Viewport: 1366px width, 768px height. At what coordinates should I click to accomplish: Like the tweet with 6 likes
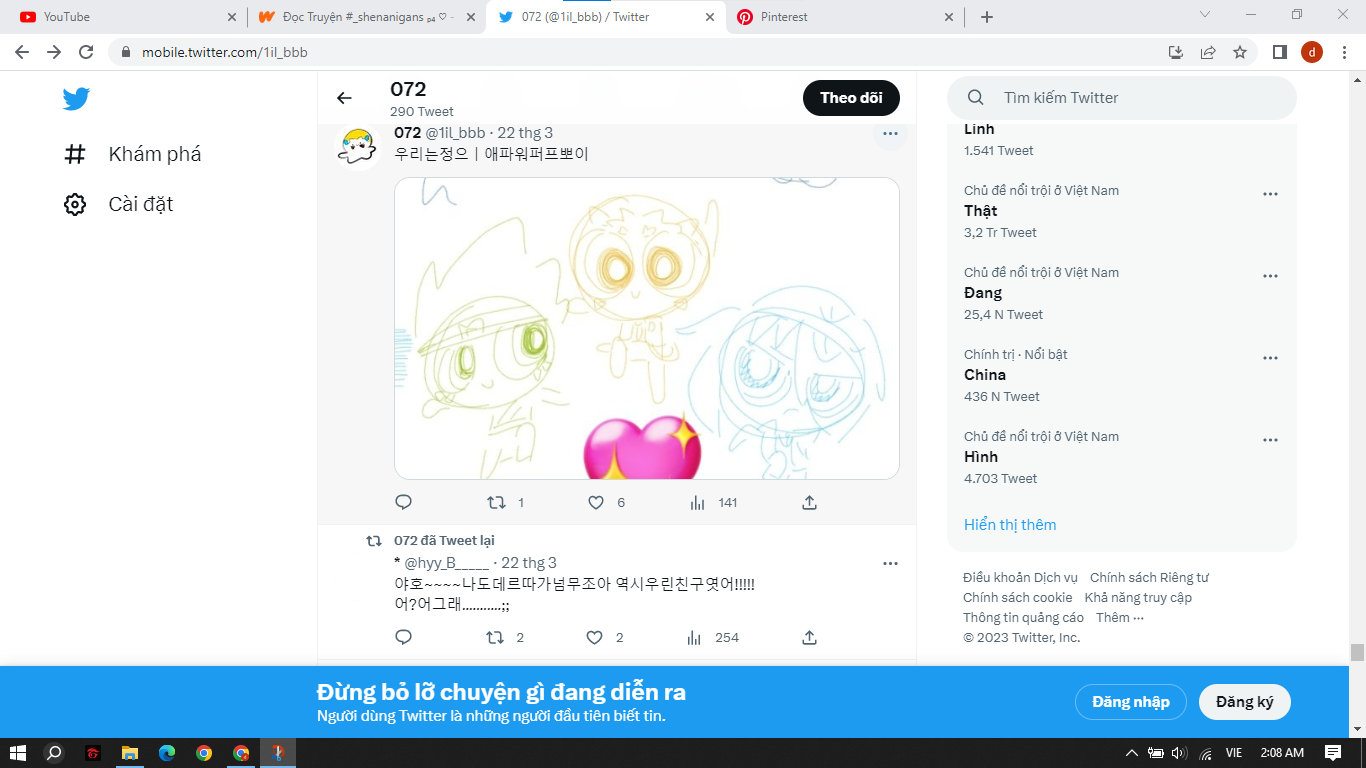(596, 502)
